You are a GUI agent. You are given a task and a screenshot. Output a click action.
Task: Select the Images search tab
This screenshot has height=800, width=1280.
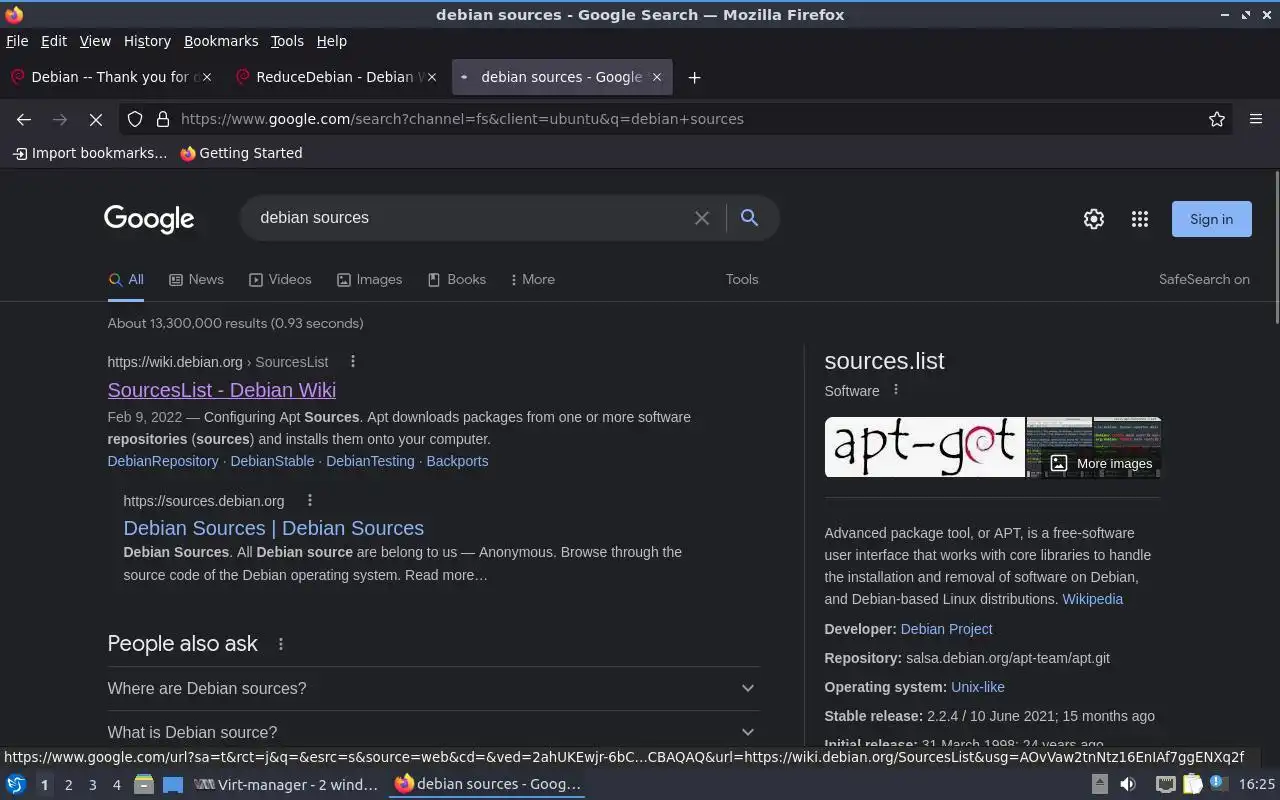369,280
